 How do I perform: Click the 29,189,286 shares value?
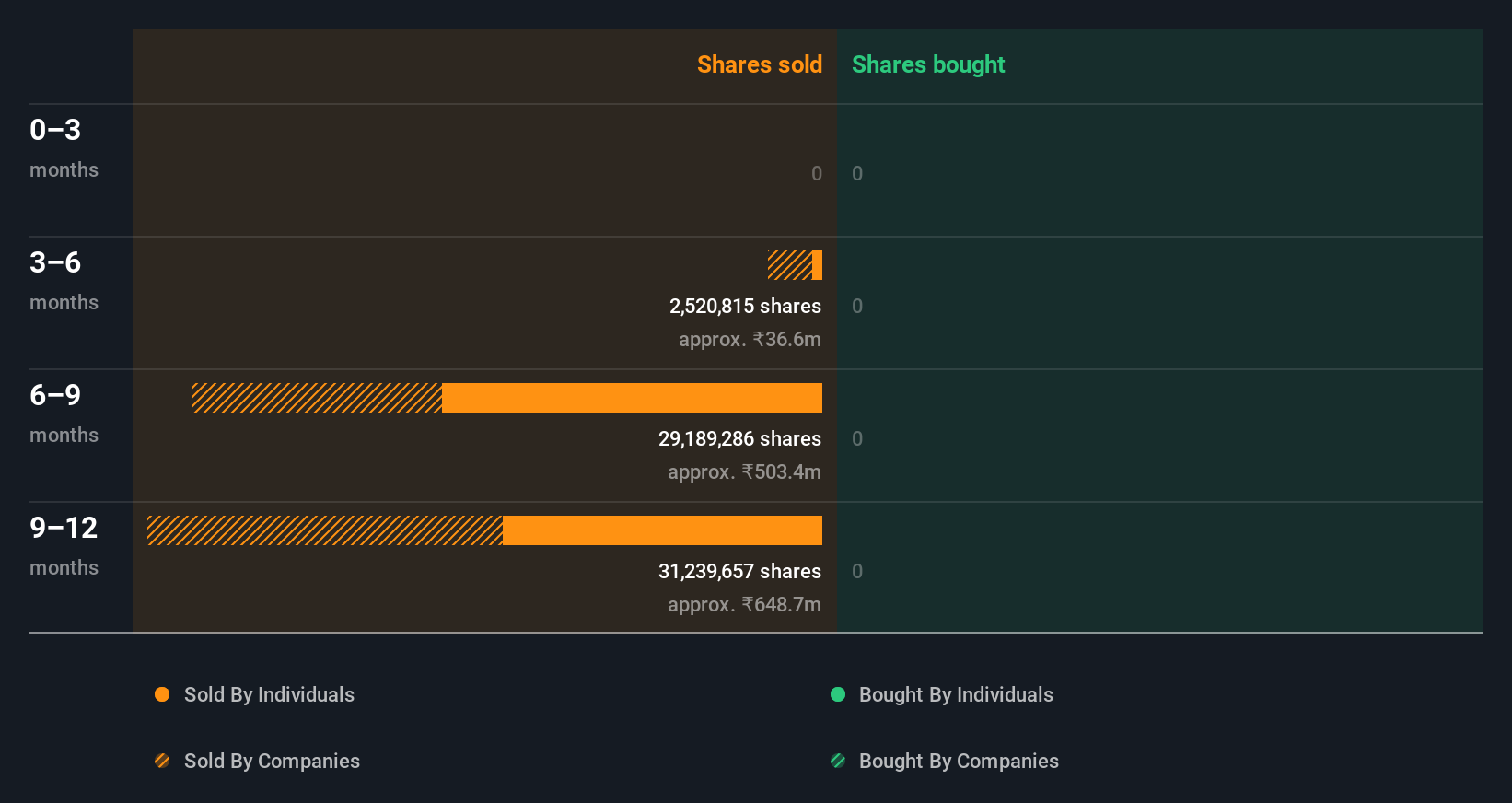click(739, 439)
